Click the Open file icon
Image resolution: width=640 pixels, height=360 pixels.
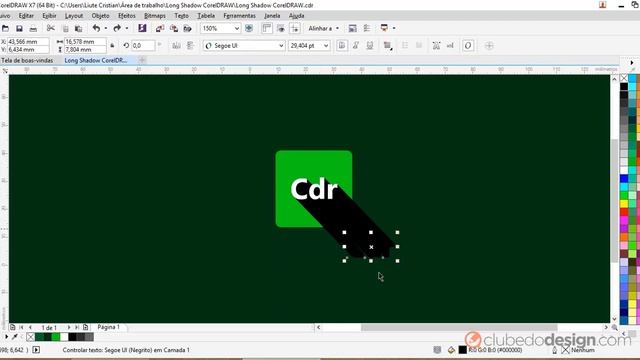[x=5, y=28]
